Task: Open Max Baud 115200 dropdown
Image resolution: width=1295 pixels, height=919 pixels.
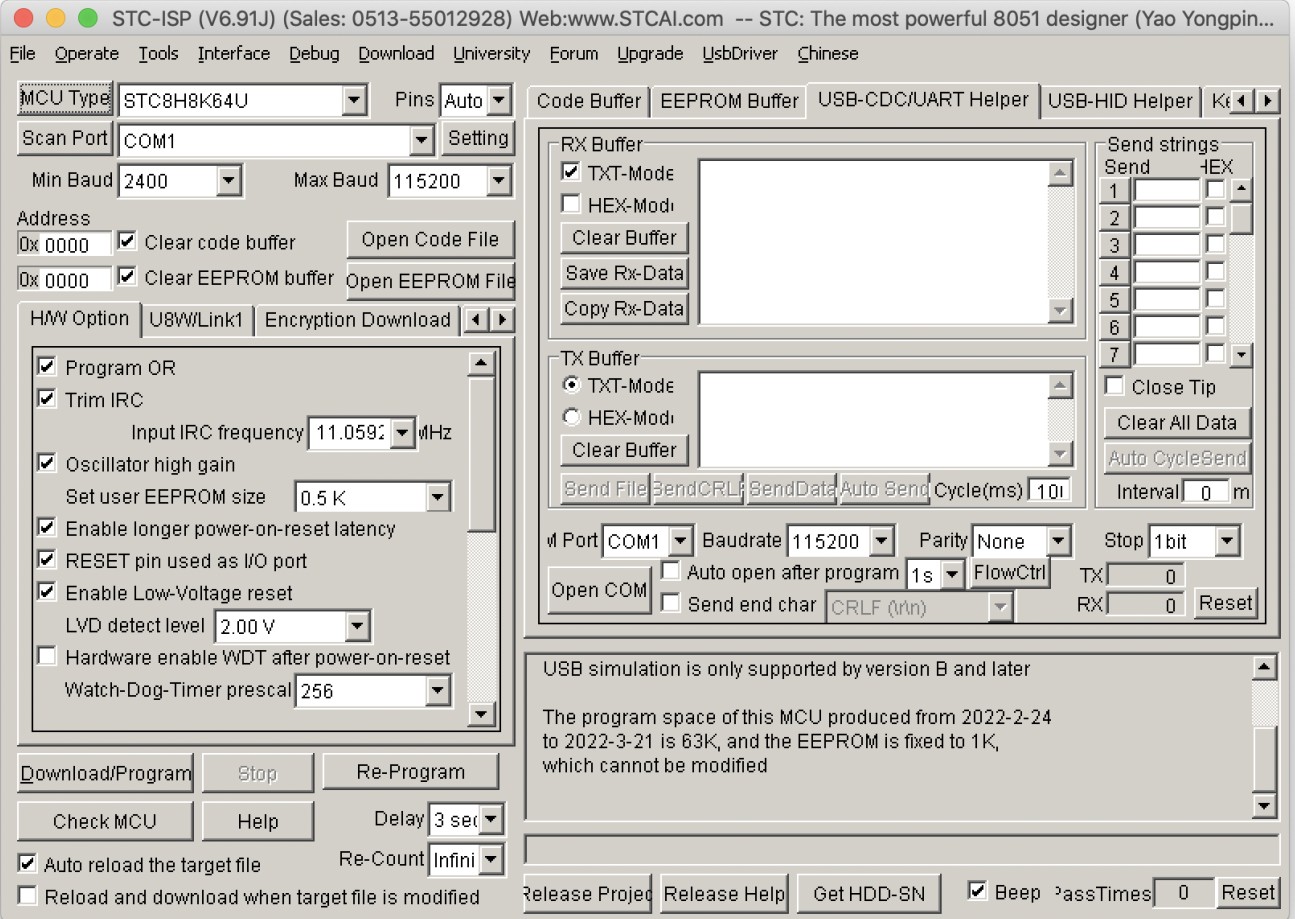Action: (x=498, y=181)
